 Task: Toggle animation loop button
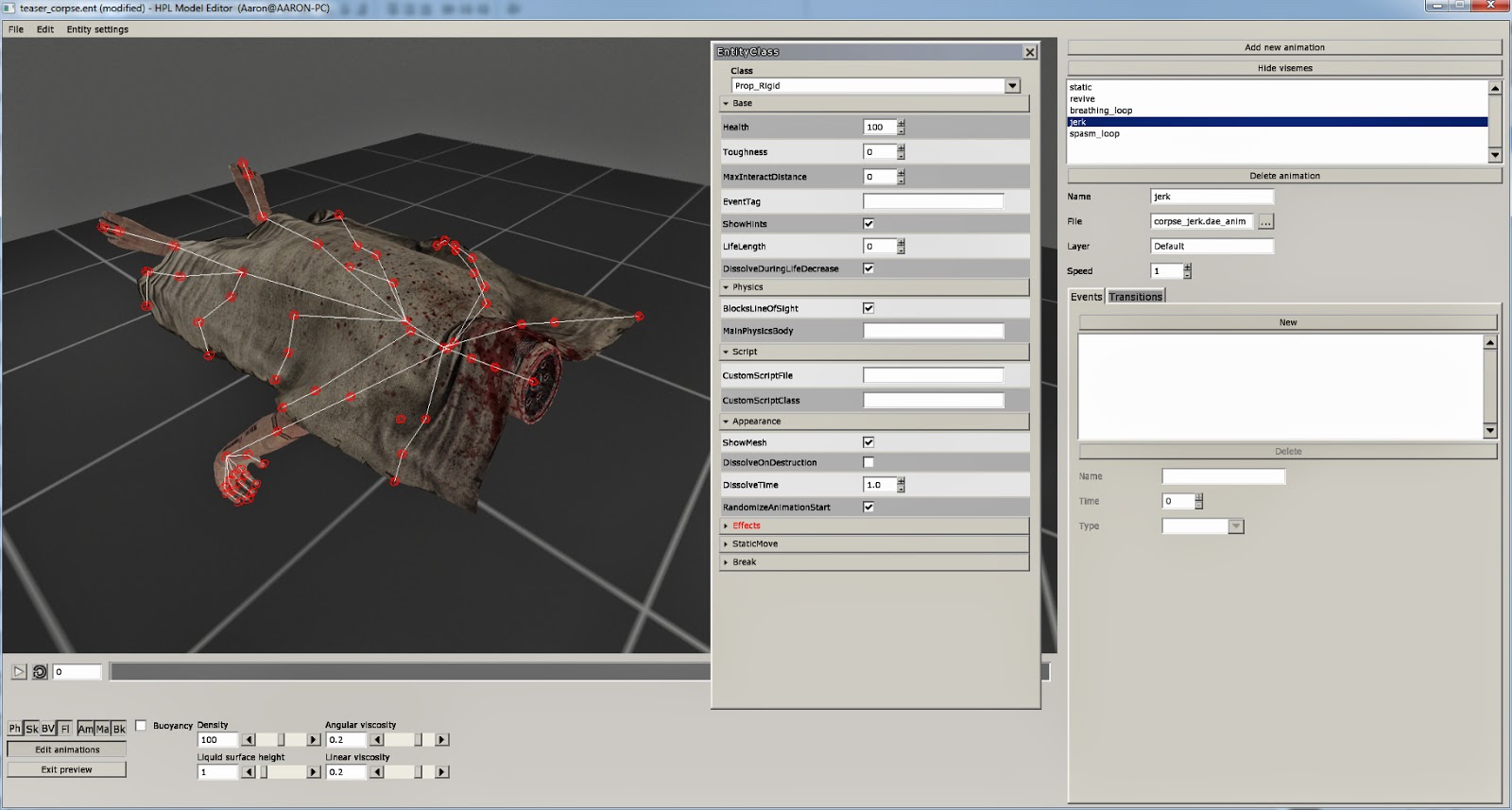click(40, 672)
